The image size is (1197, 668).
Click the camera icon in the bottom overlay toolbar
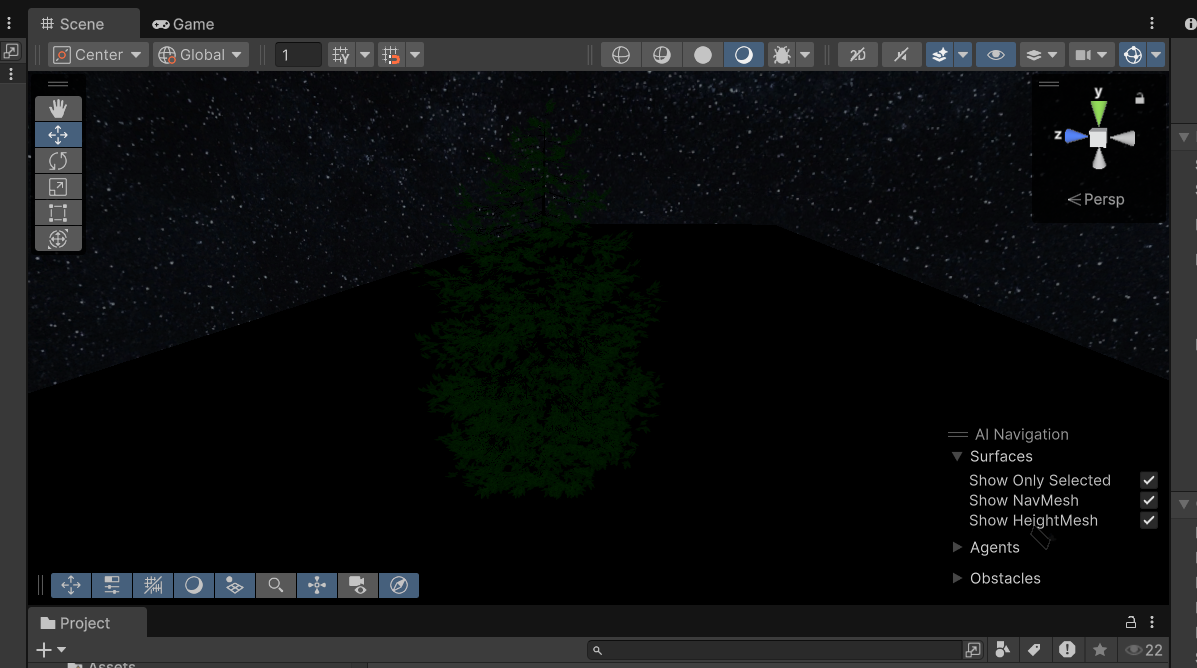point(358,585)
